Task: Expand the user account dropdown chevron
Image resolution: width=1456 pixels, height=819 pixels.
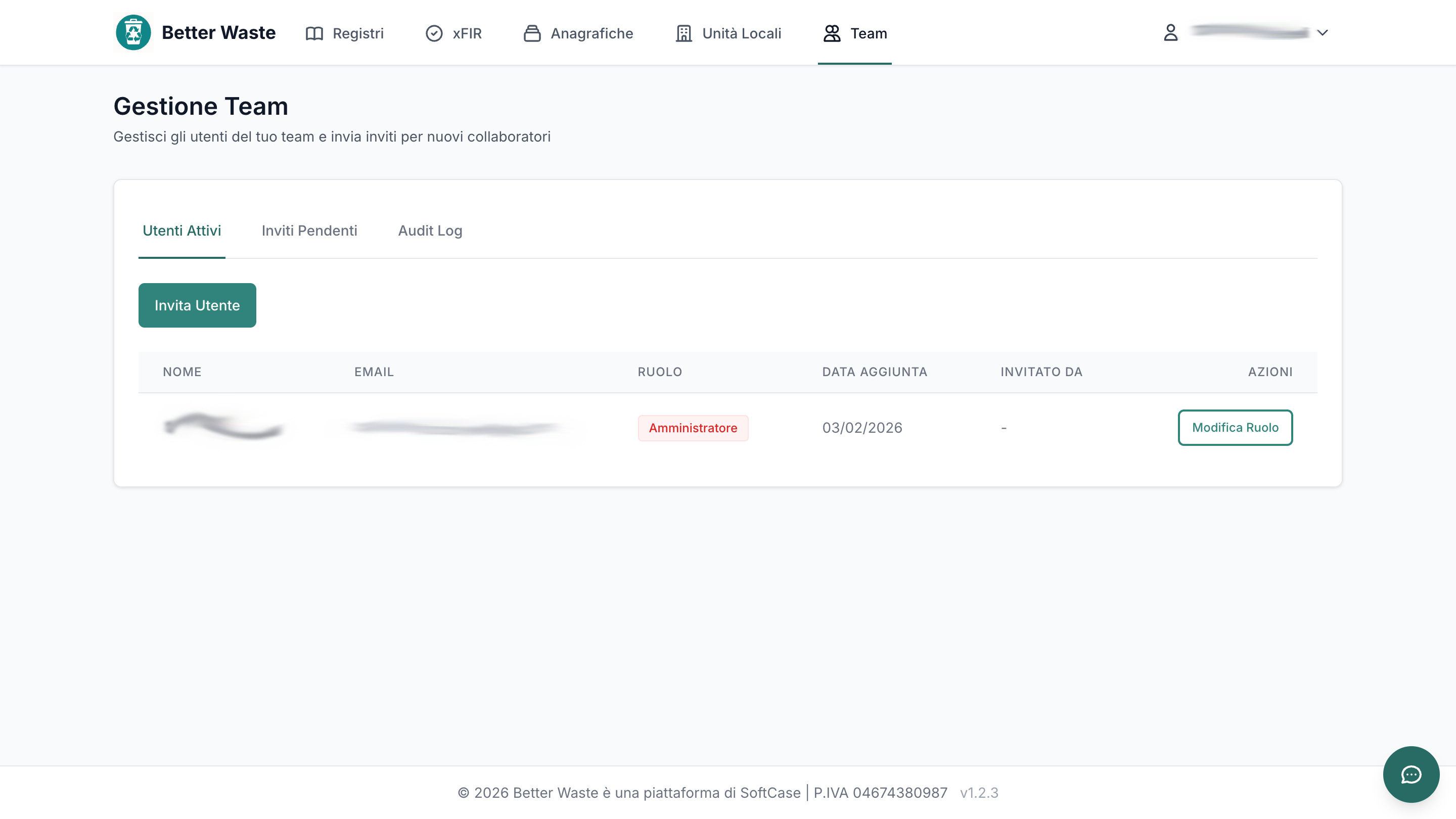Action: click(x=1322, y=33)
